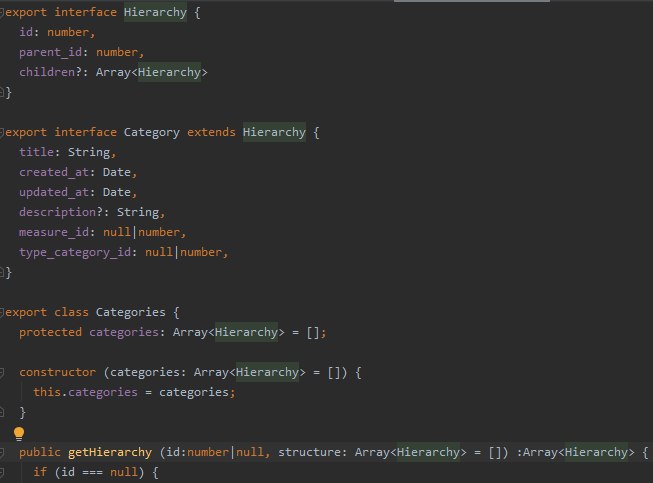Click the 'measure_id' property
Image resolution: width=653 pixels, height=483 pixels.
click(x=54, y=232)
